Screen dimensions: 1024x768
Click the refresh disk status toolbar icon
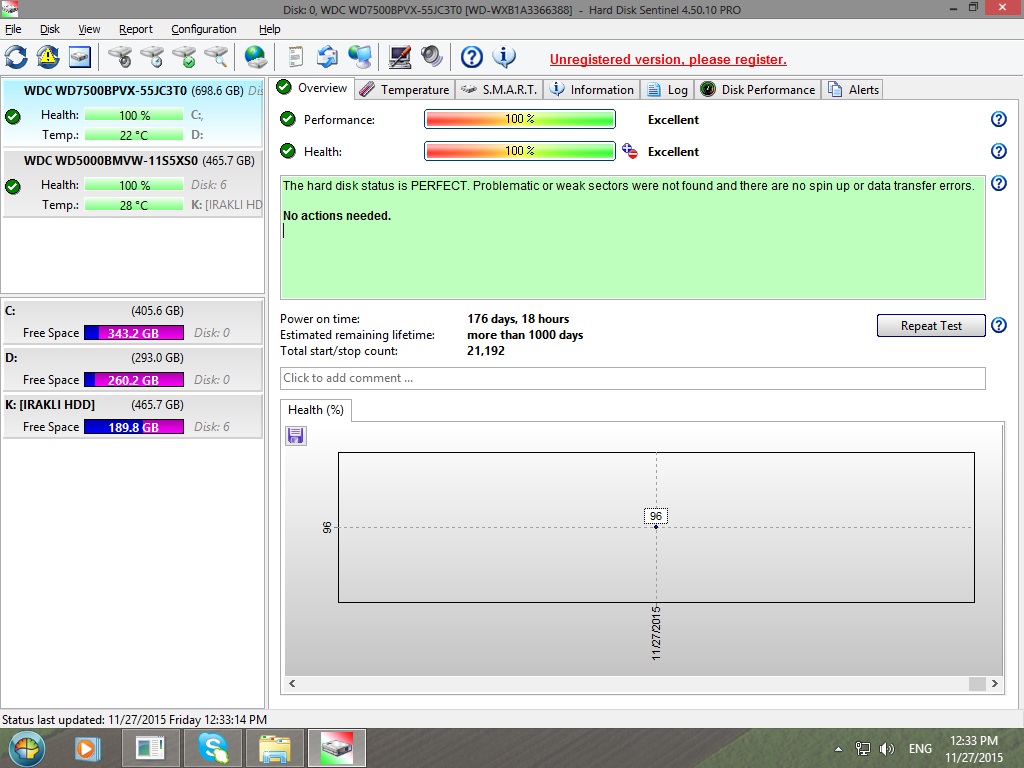pyautogui.click(x=16, y=57)
